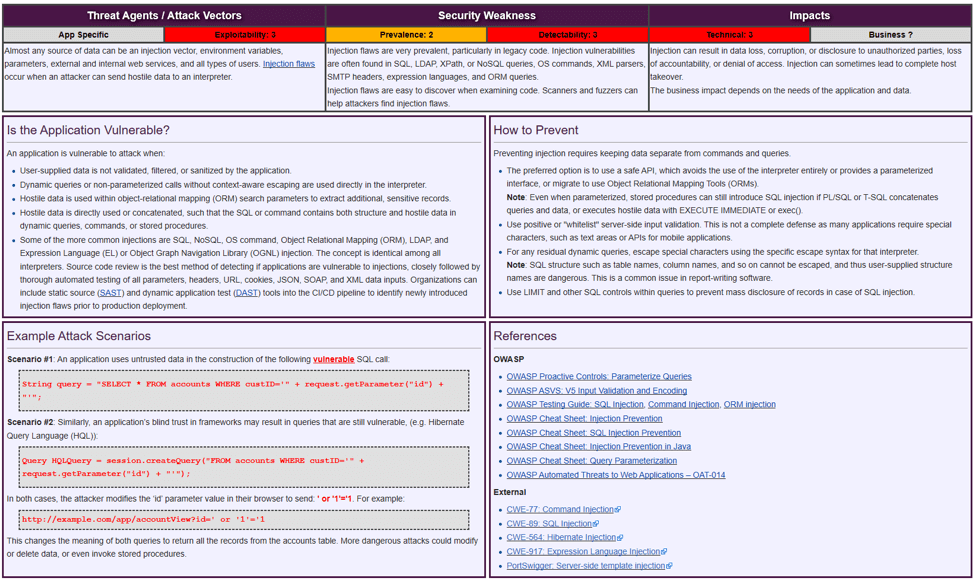Click the "References" heading
The height and width of the screenshot is (581, 974).
[525, 336]
